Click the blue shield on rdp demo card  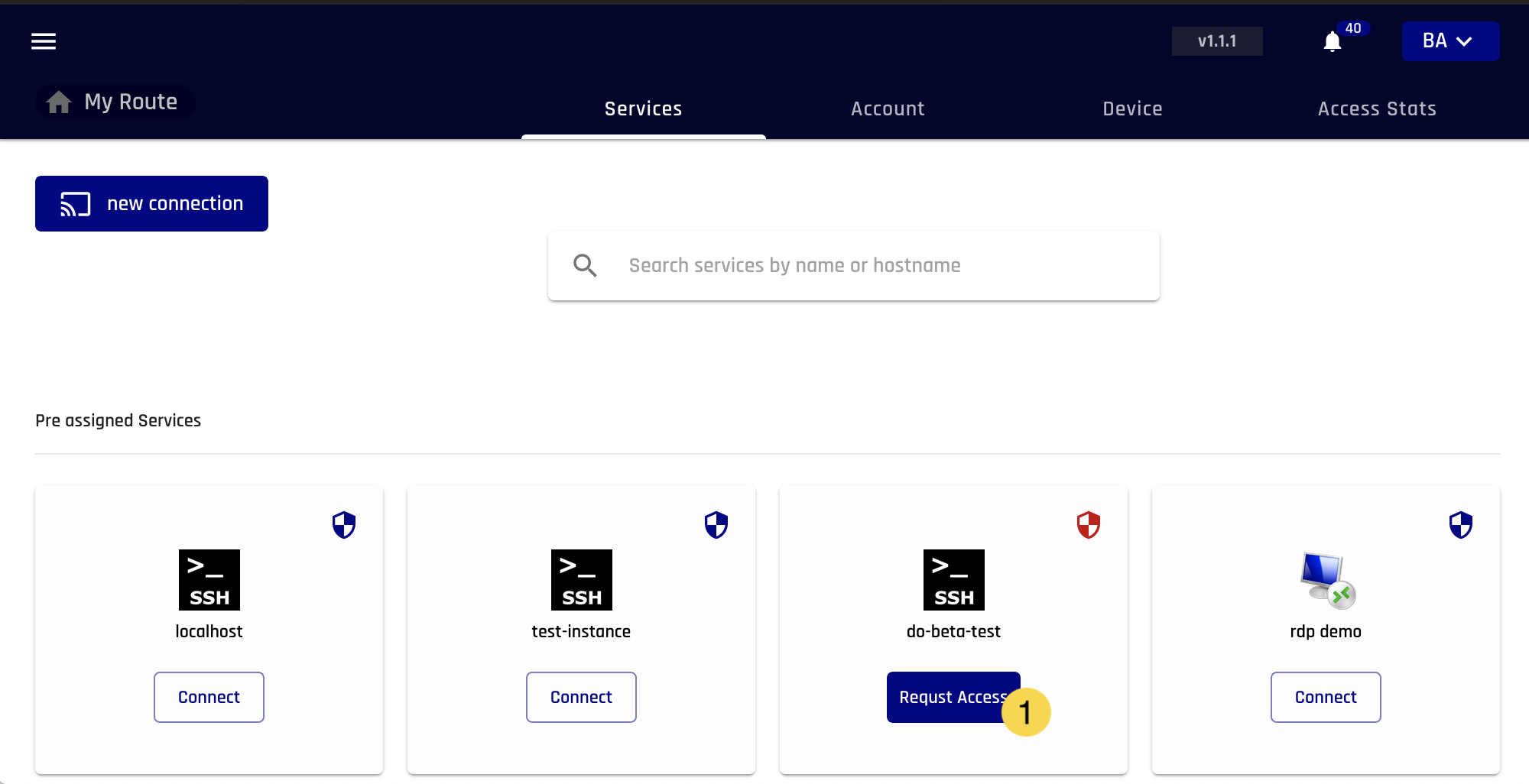(1461, 525)
